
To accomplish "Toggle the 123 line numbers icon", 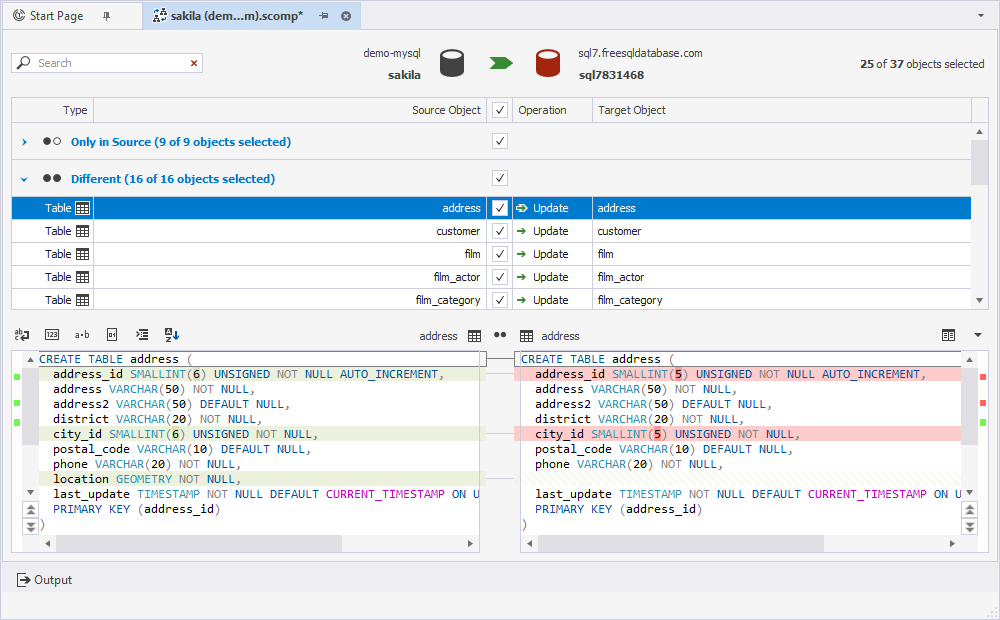I will point(52,335).
